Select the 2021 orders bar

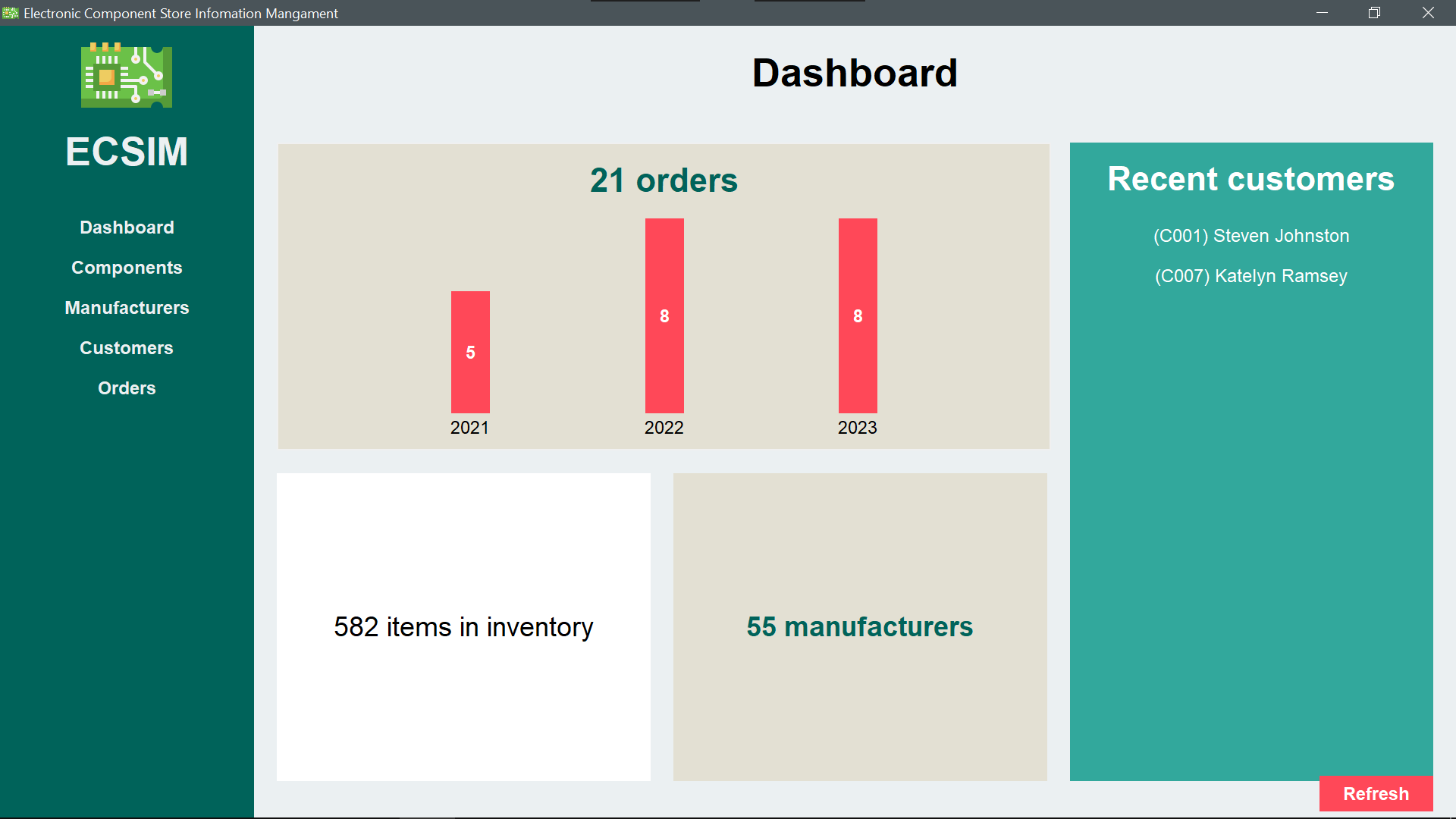(x=470, y=352)
